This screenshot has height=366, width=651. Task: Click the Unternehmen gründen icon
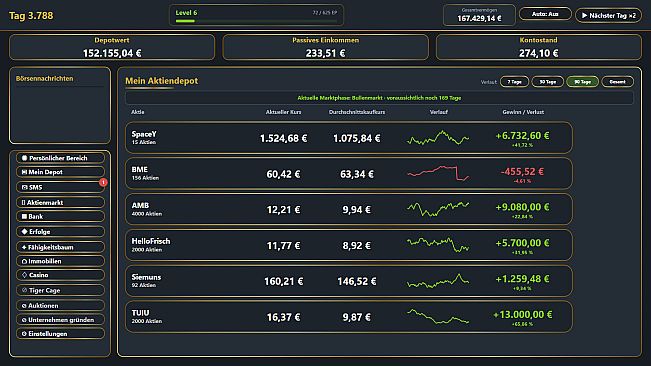click(24, 320)
